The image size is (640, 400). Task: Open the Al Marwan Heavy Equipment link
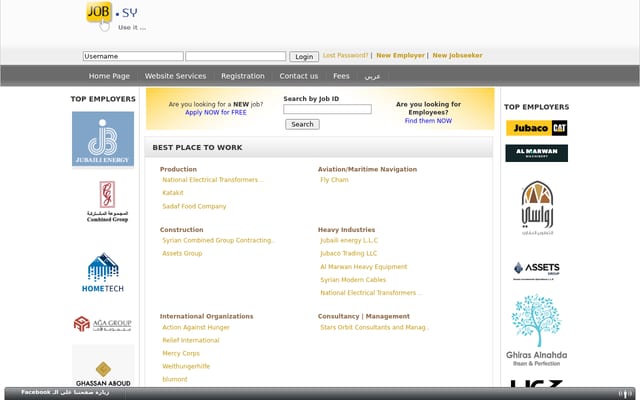[x=364, y=267]
